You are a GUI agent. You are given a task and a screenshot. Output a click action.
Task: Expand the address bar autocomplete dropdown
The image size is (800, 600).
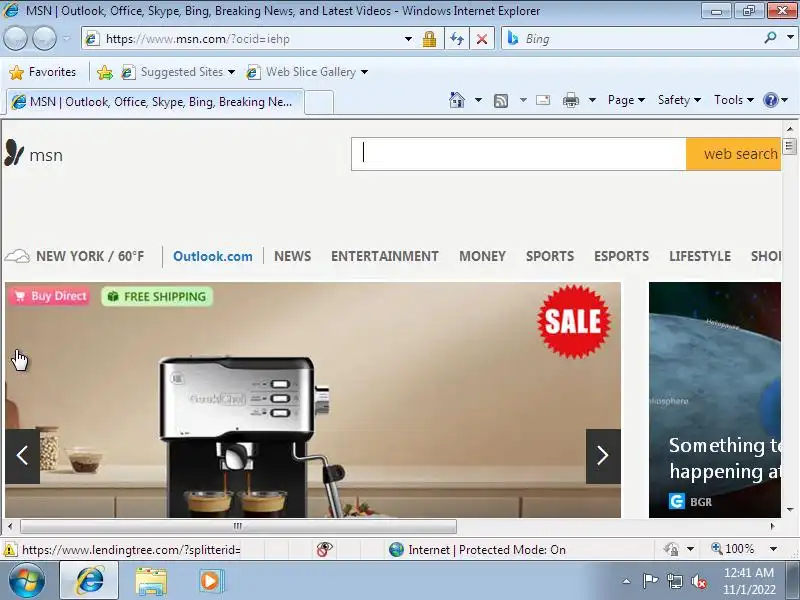coord(408,39)
